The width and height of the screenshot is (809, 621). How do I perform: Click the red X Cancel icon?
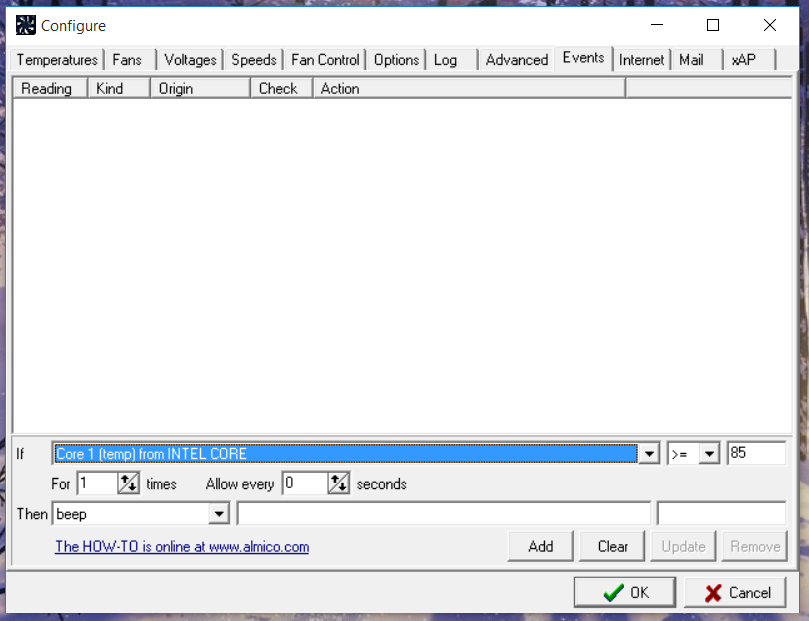point(713,592)
